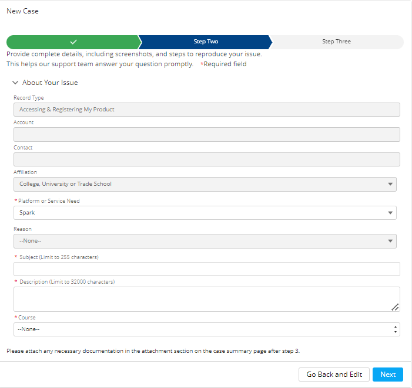The width and height of the screenshot is (412, 388).
Task: Click the completed Step One checkmark
Action: click(73, 42)
